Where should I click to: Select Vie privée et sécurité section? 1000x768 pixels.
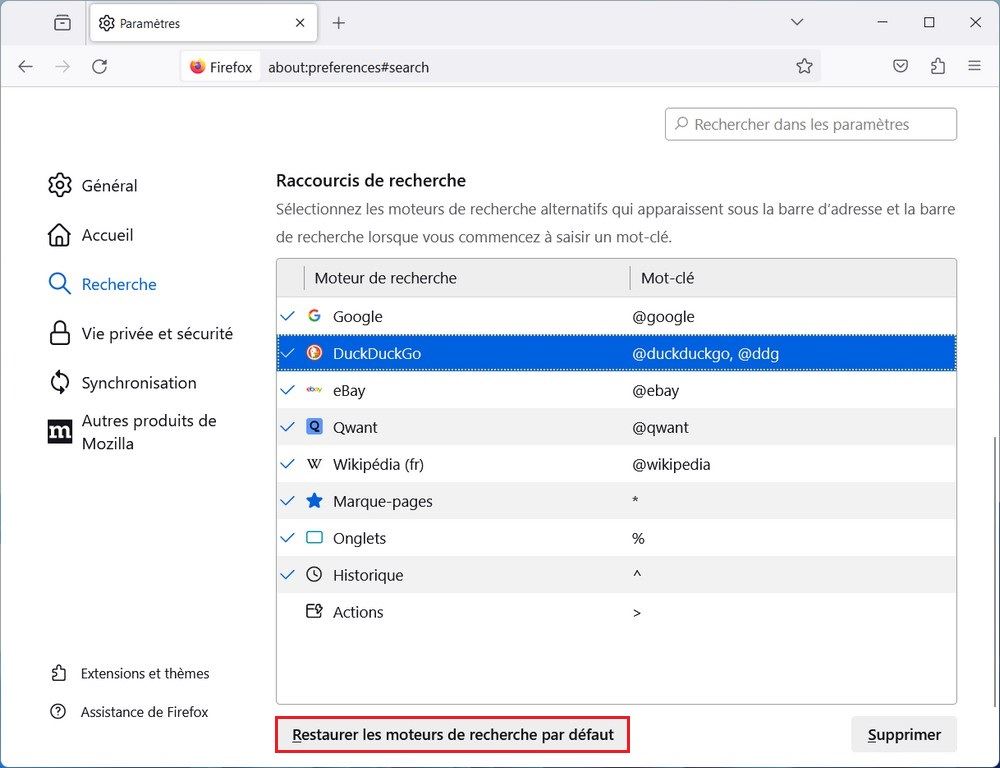[158, 333]
